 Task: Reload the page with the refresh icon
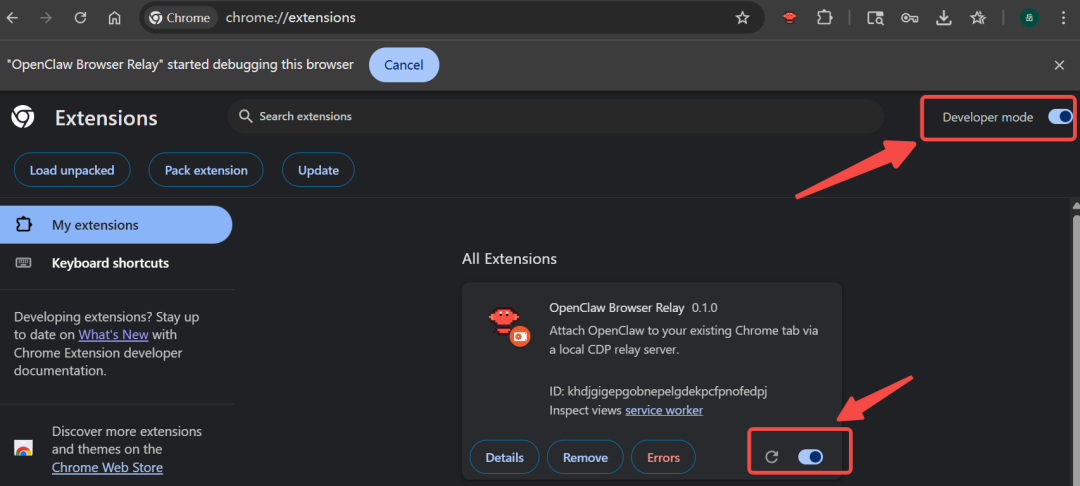(x=81, y=18)
